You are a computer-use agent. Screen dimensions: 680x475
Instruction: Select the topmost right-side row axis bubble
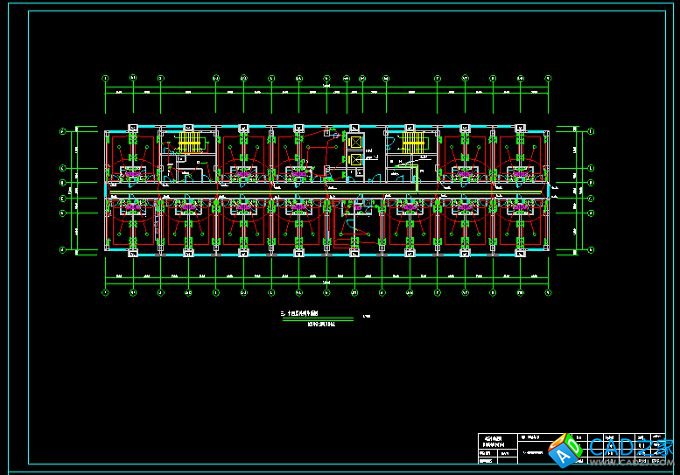[590, 131]
